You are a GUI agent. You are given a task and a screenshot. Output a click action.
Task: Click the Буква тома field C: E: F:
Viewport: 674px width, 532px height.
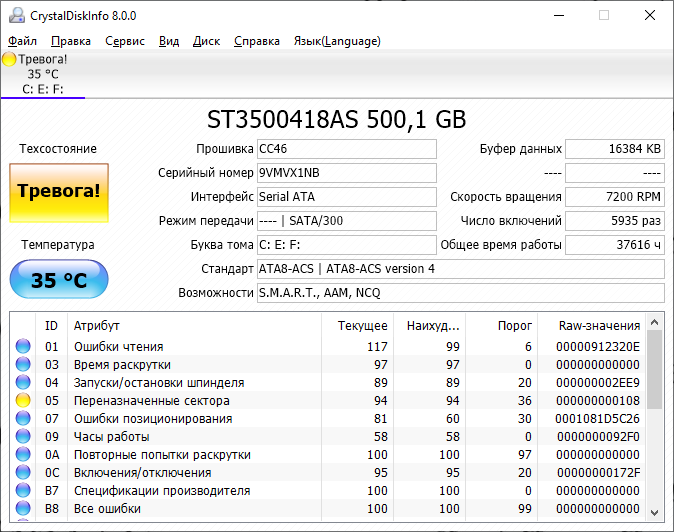point(347,245)
